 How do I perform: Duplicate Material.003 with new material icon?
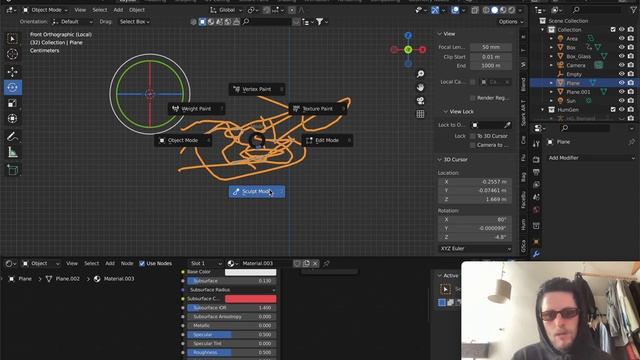coord(306,264)
